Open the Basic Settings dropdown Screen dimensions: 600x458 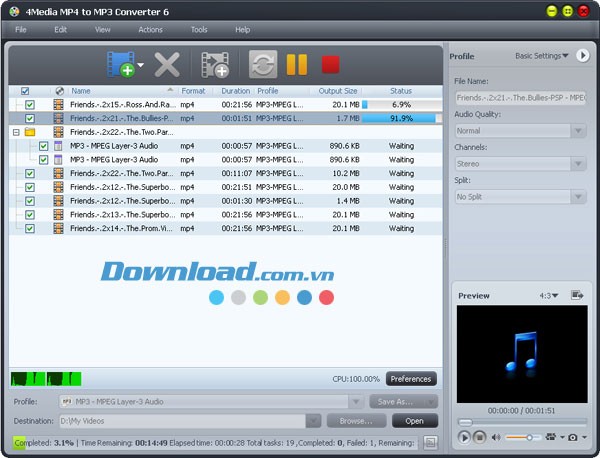pos(541,56)
